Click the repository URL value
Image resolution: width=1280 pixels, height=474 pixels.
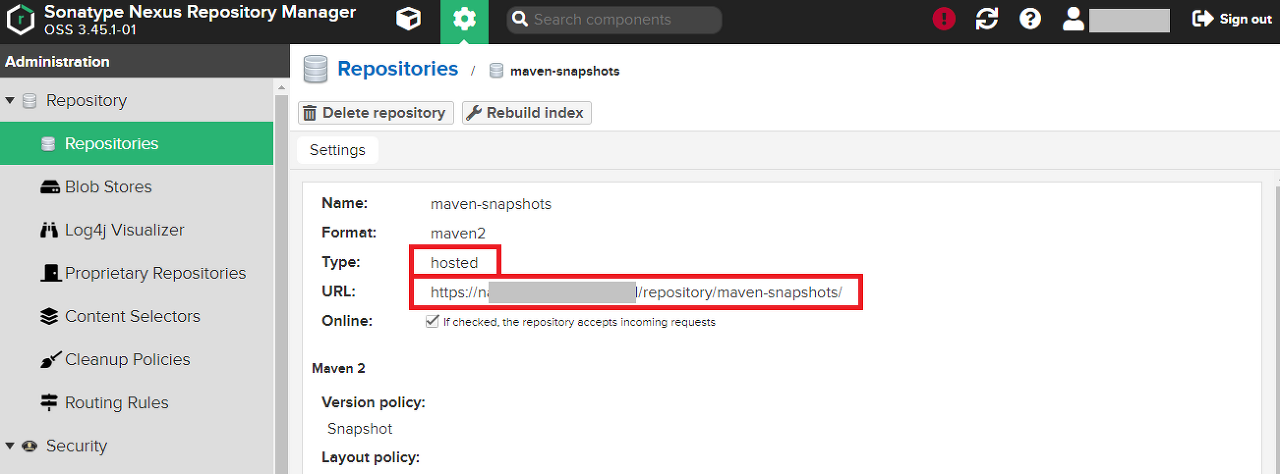click(x=637, y=292)
